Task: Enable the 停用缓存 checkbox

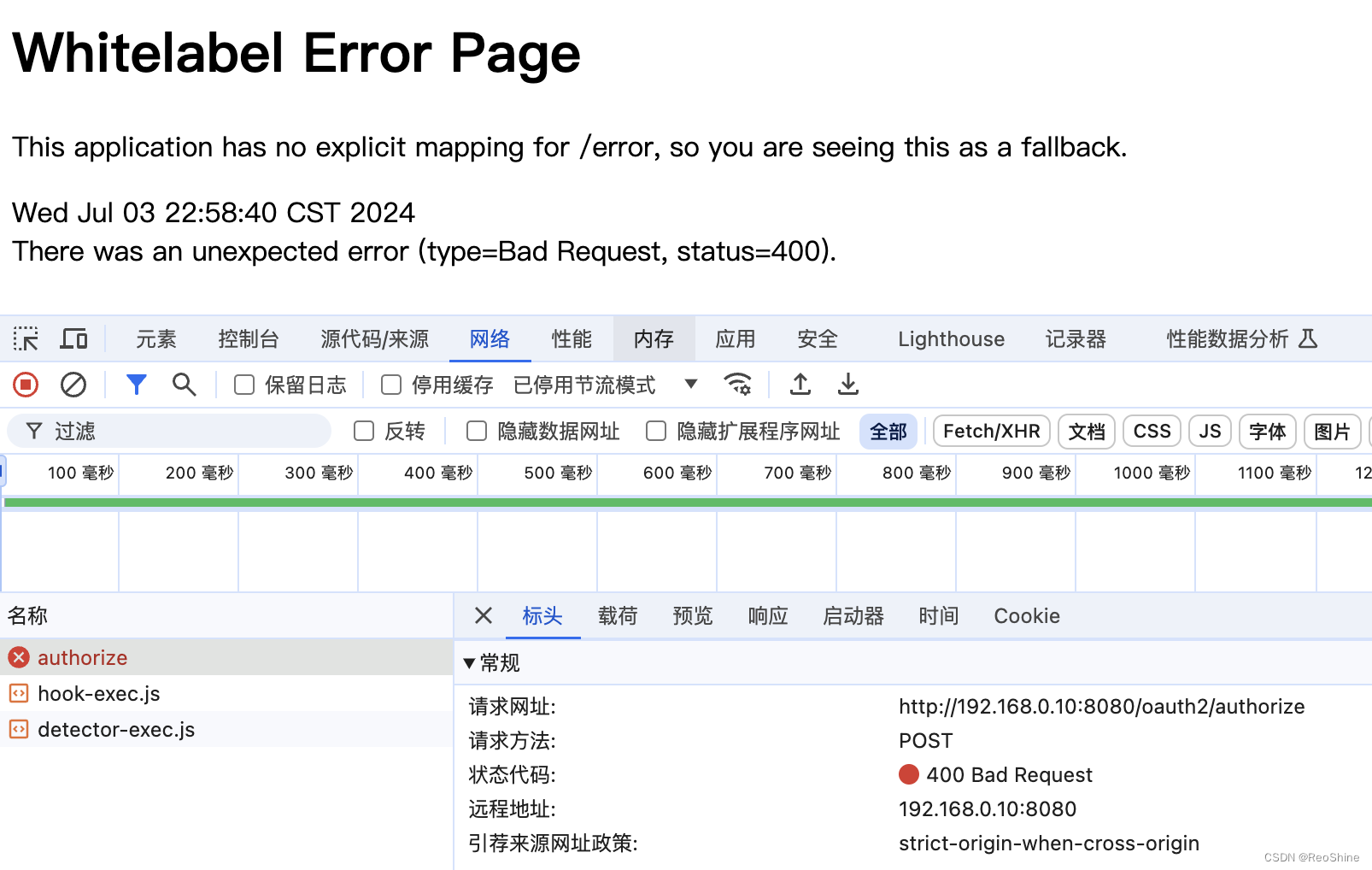Action: click(x=391, y=385)
